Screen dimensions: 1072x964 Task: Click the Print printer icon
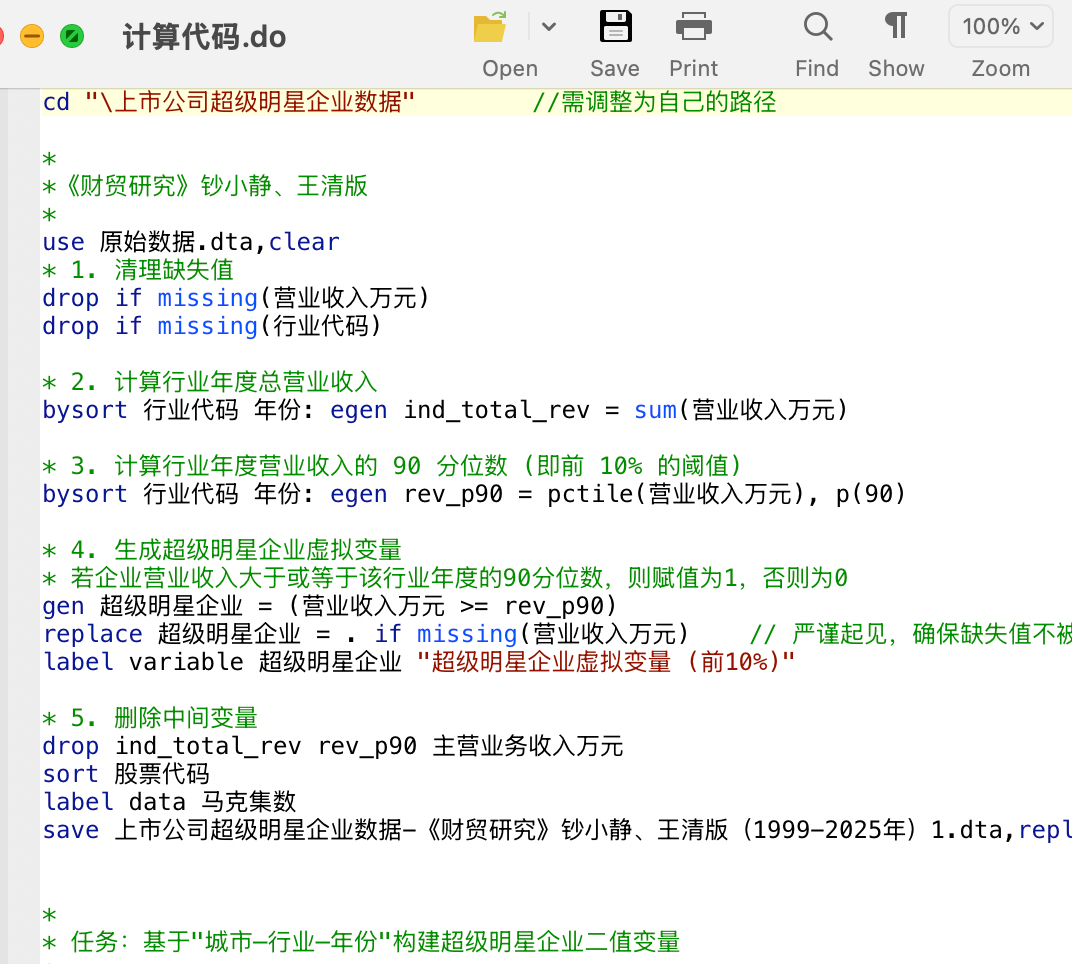pyautogui.click(x=693, y=27)
